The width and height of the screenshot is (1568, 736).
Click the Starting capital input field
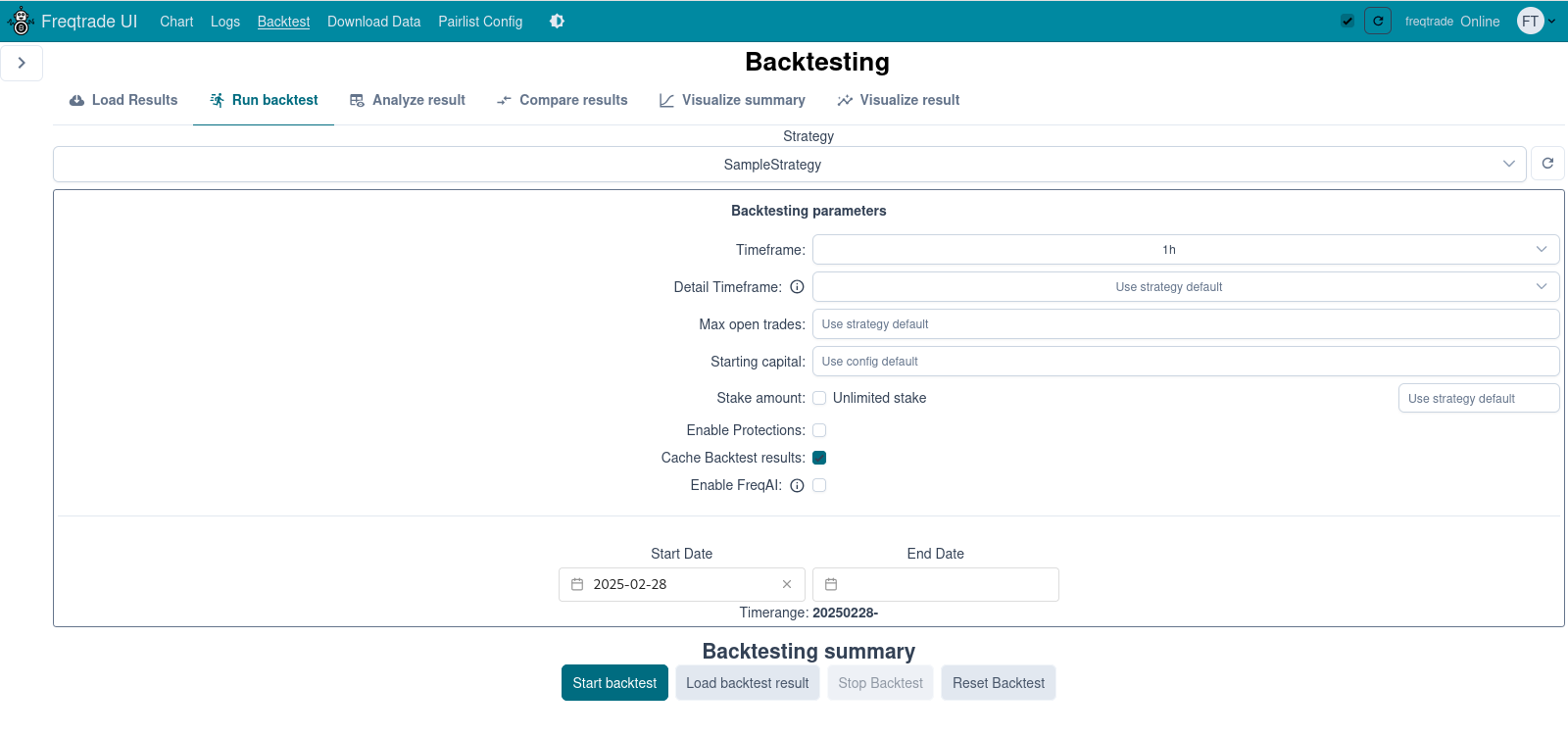[x=1185, y=362]
